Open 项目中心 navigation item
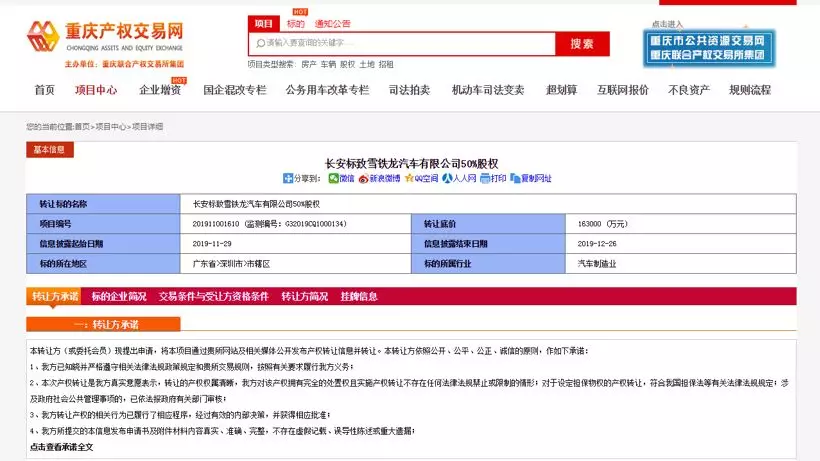The width and height of the screenshot is (820, 461). tap(96, 90)
